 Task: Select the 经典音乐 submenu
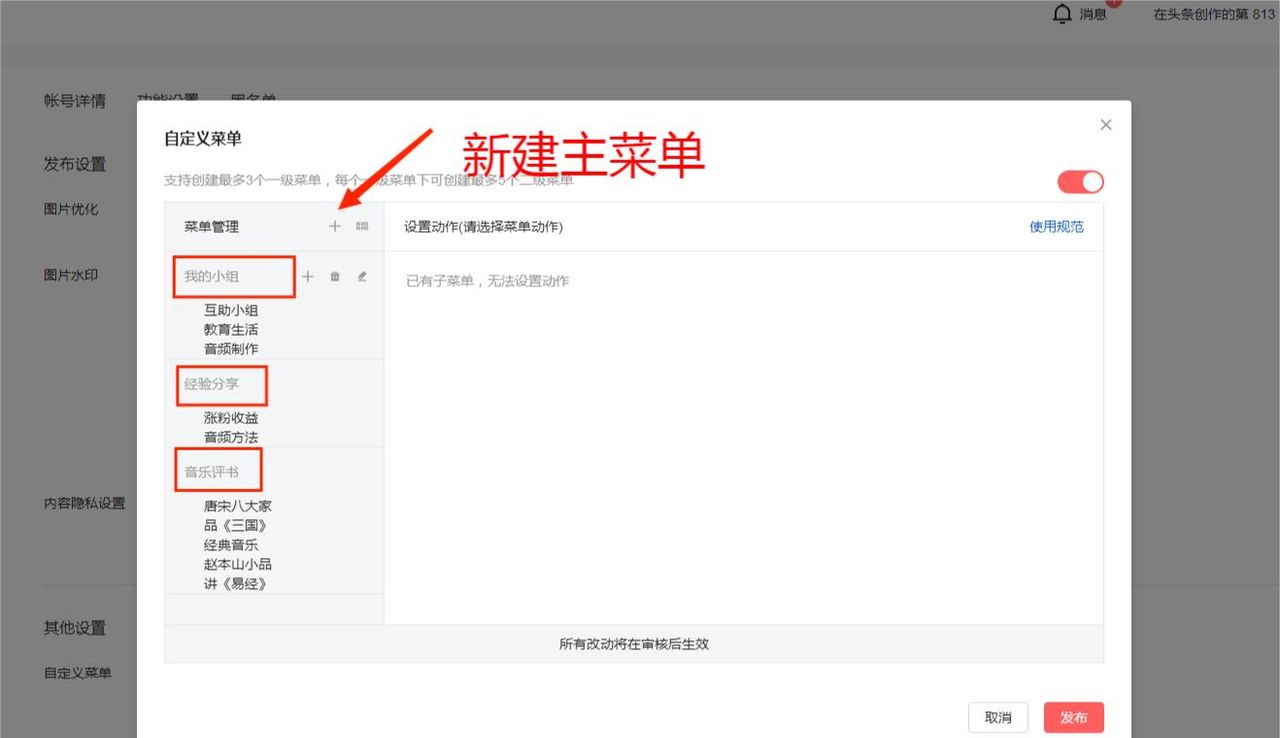(x=231, y=545)
